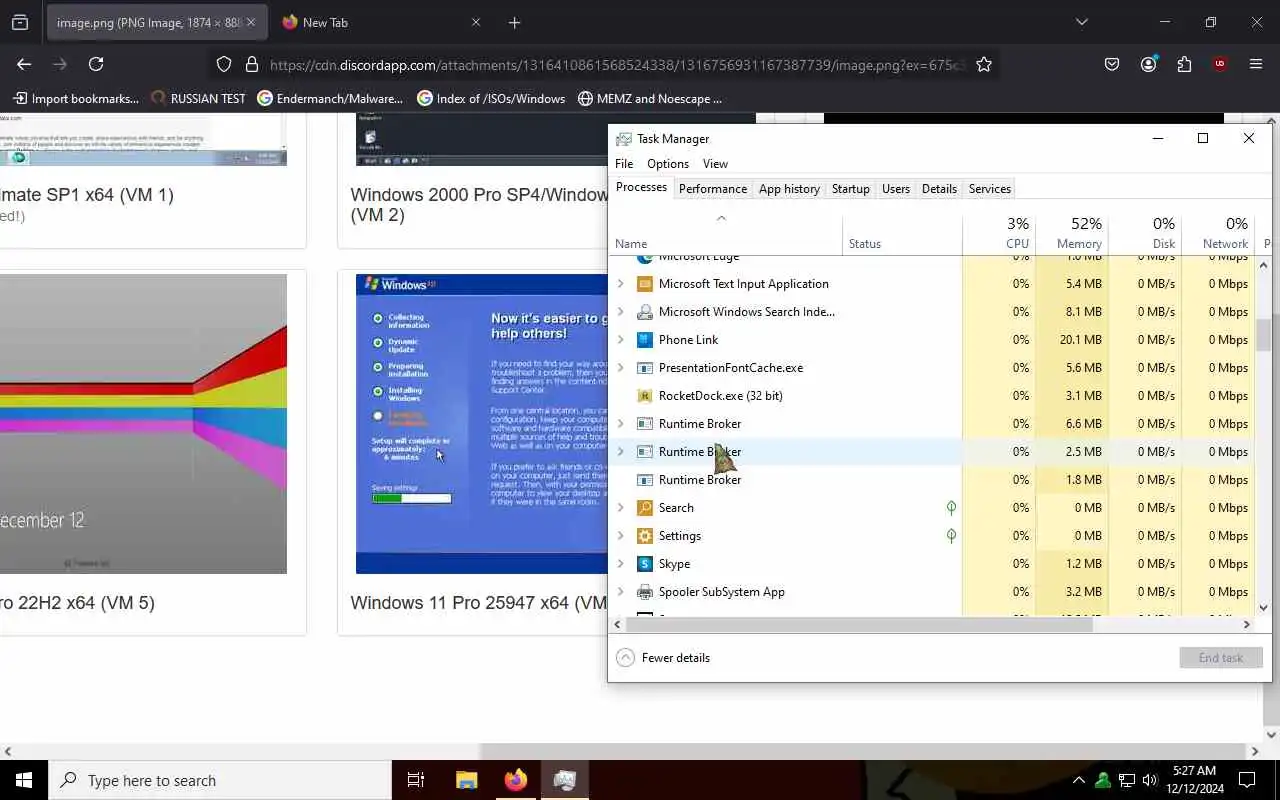Click the RocketDock.exe process icon

645,396
